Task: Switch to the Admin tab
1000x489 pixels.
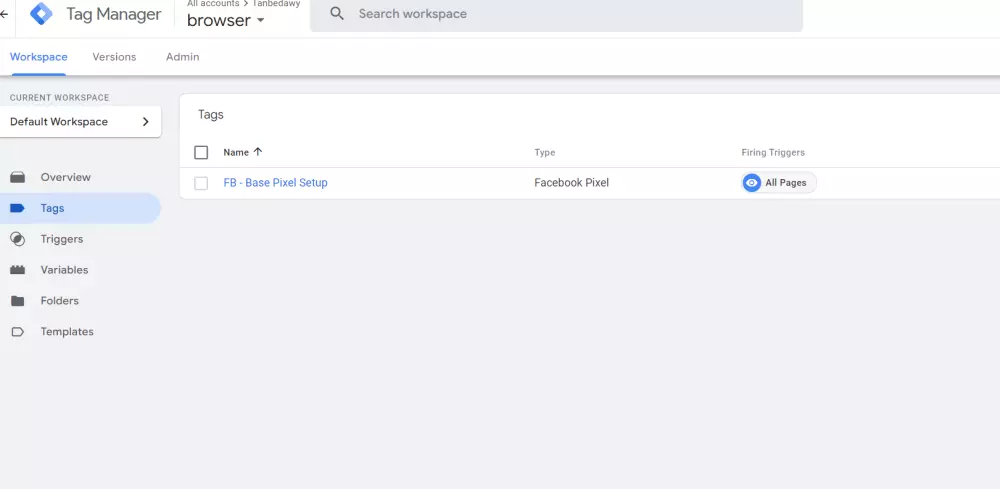Action: click(182, 57)
